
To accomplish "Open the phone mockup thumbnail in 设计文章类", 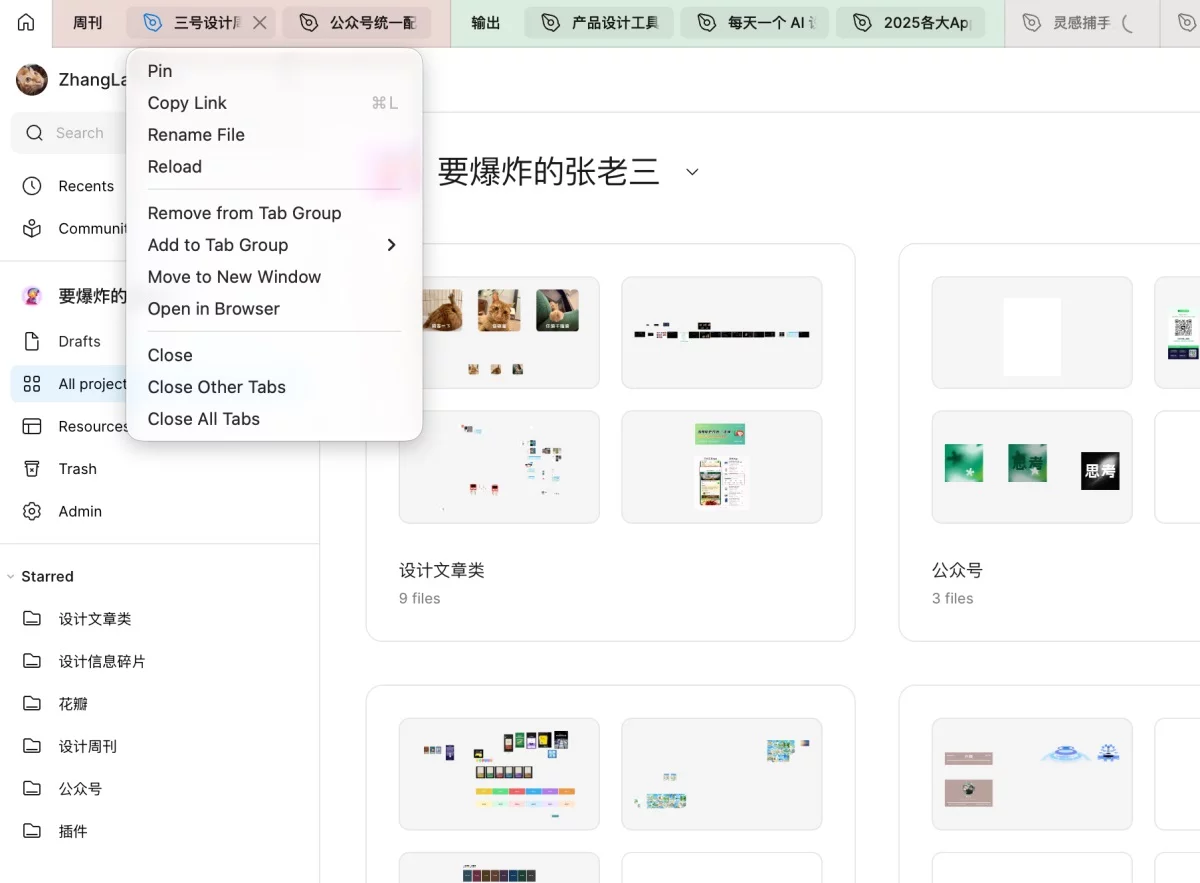I will (x=722, y=467).
